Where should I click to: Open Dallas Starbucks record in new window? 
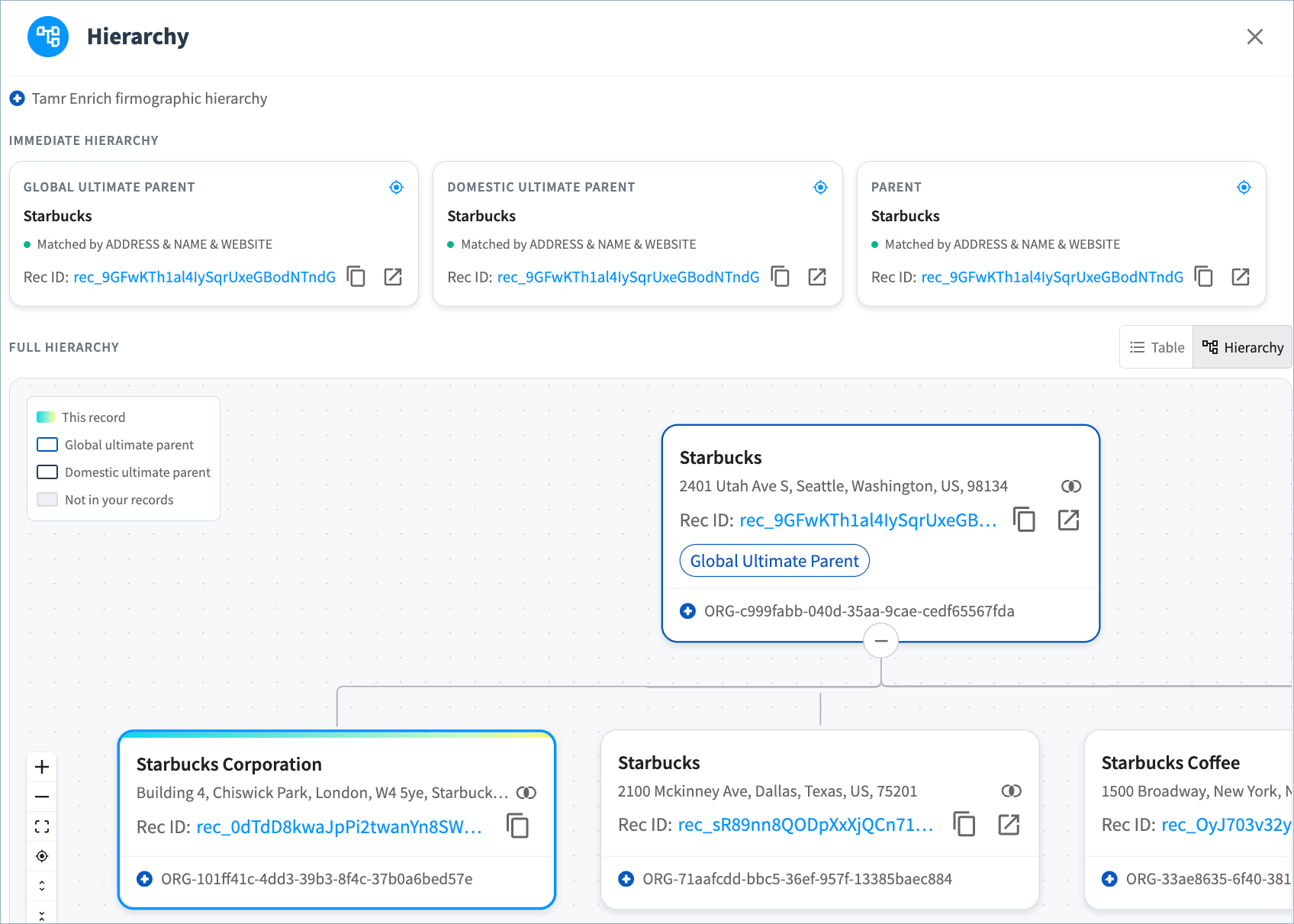click(x=1009, y=824)
